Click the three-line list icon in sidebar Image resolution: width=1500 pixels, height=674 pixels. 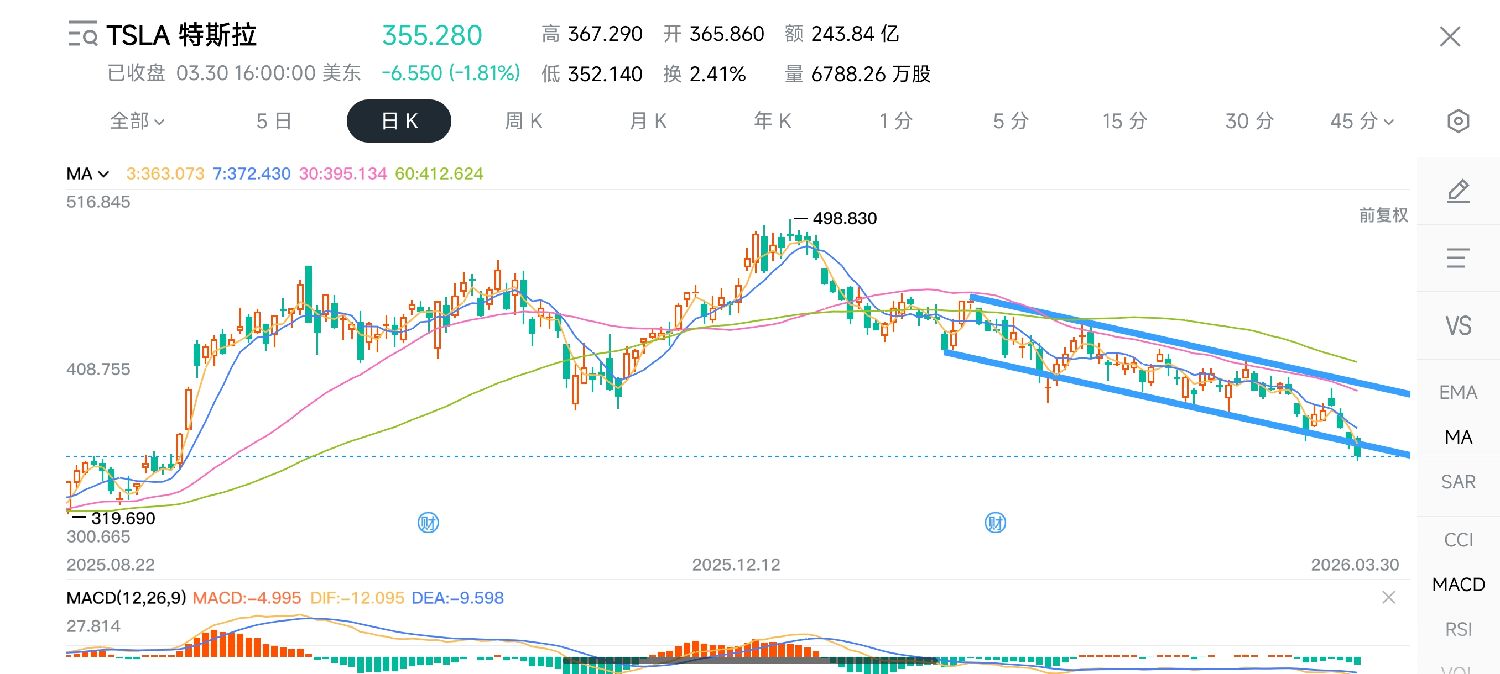point(1458,258)
